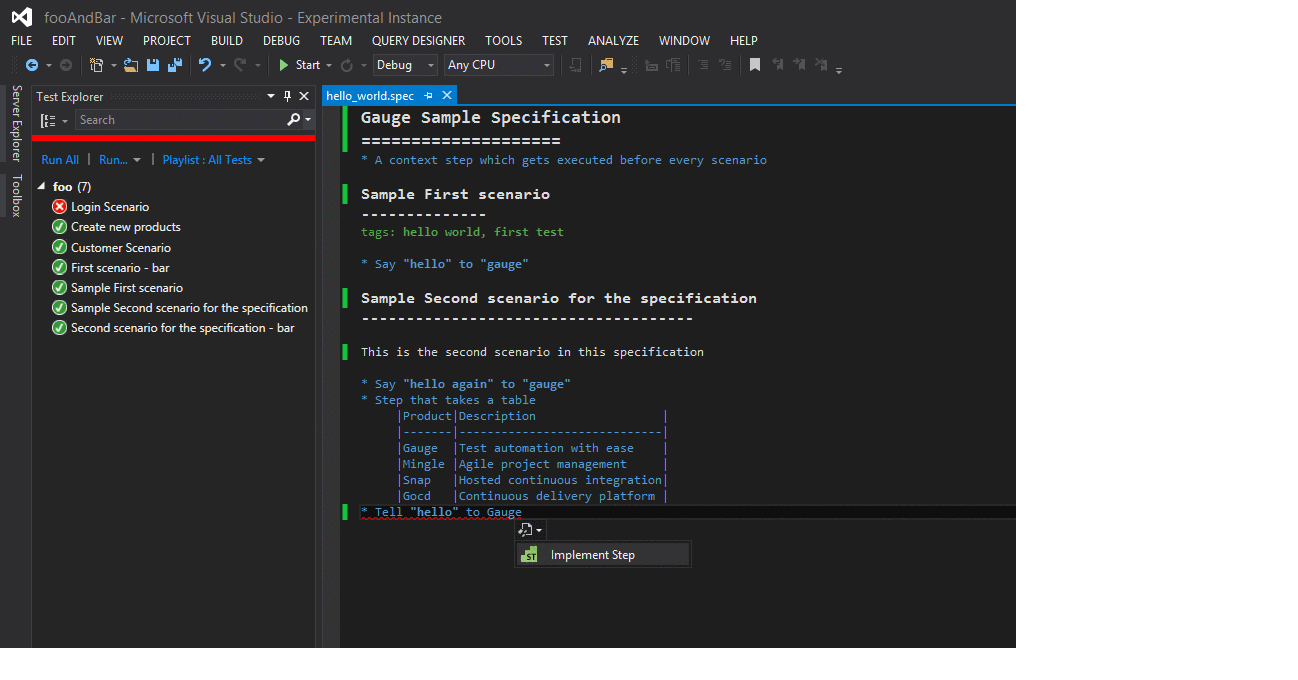Click the light bulb smart tag icon

point(526,530)
